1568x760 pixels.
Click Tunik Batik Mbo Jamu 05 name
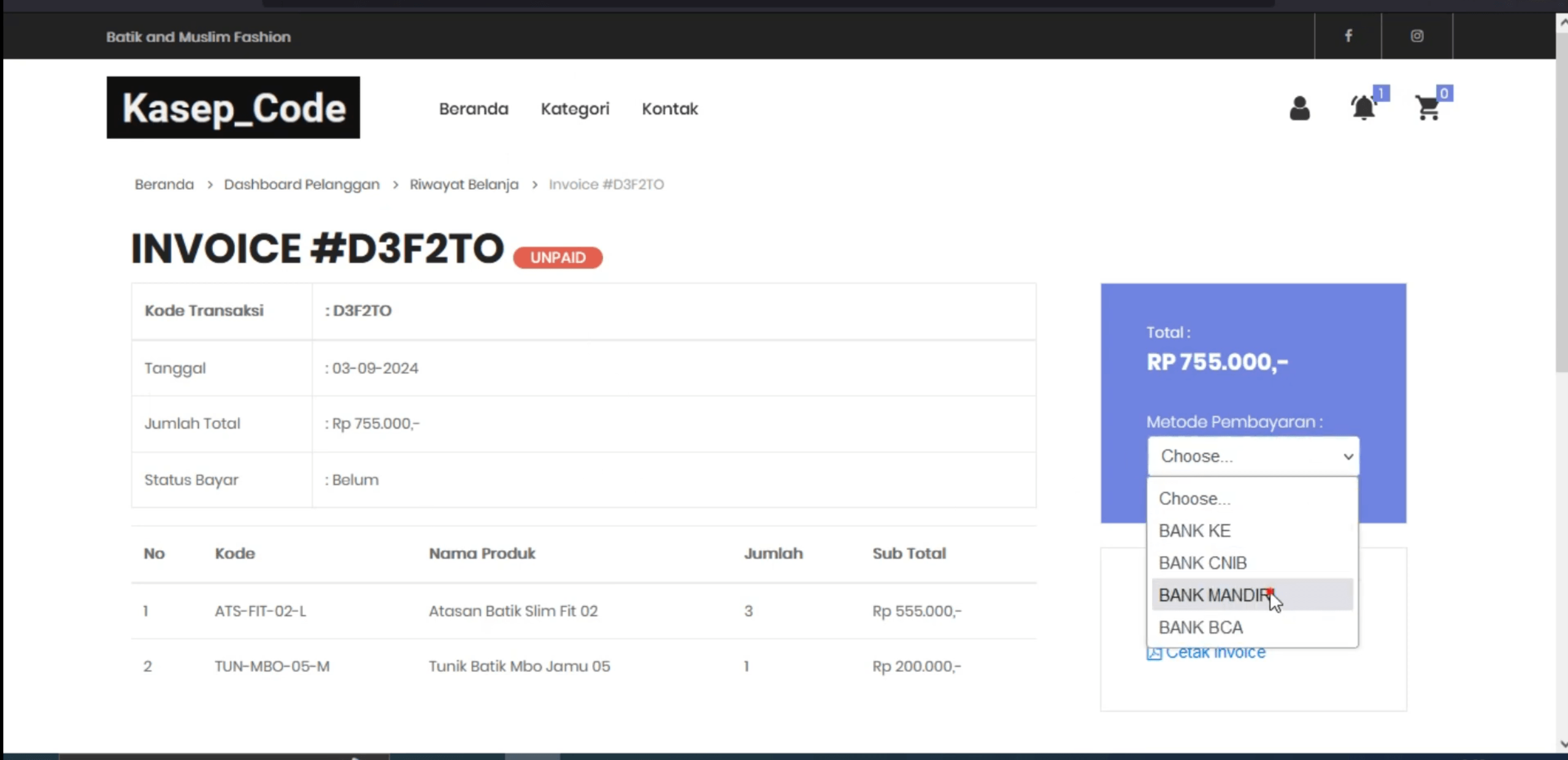pyautogui.click(x=519, y=666)
